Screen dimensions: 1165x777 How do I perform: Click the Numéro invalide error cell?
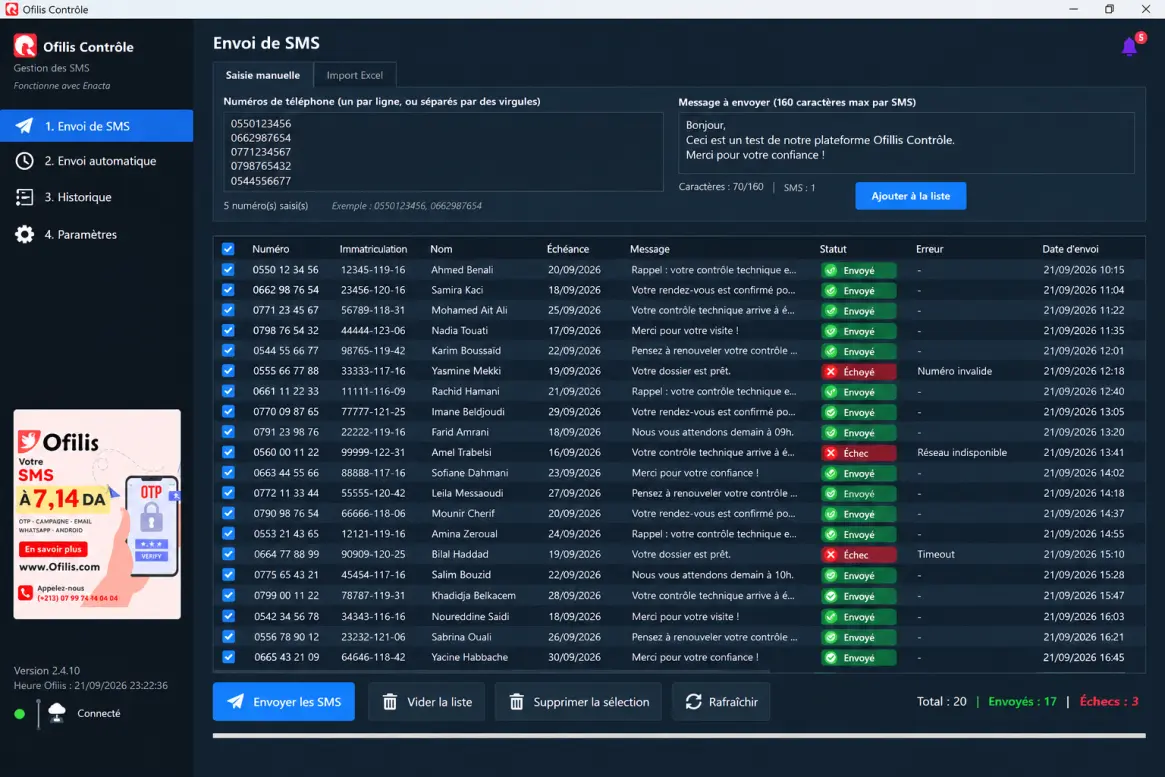(x=954, y=371)
